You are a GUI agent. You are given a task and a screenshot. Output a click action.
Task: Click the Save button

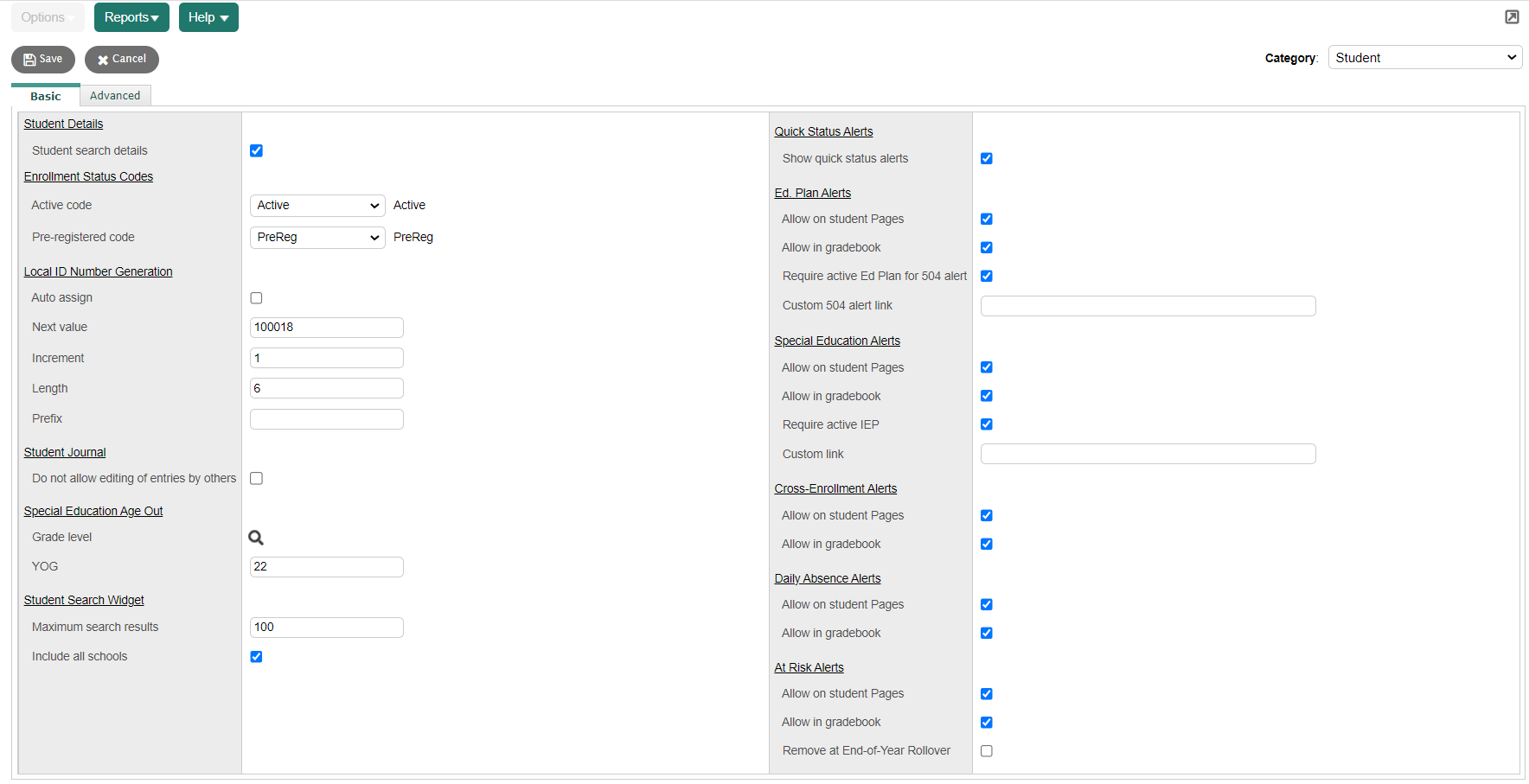tap(43, 60)
